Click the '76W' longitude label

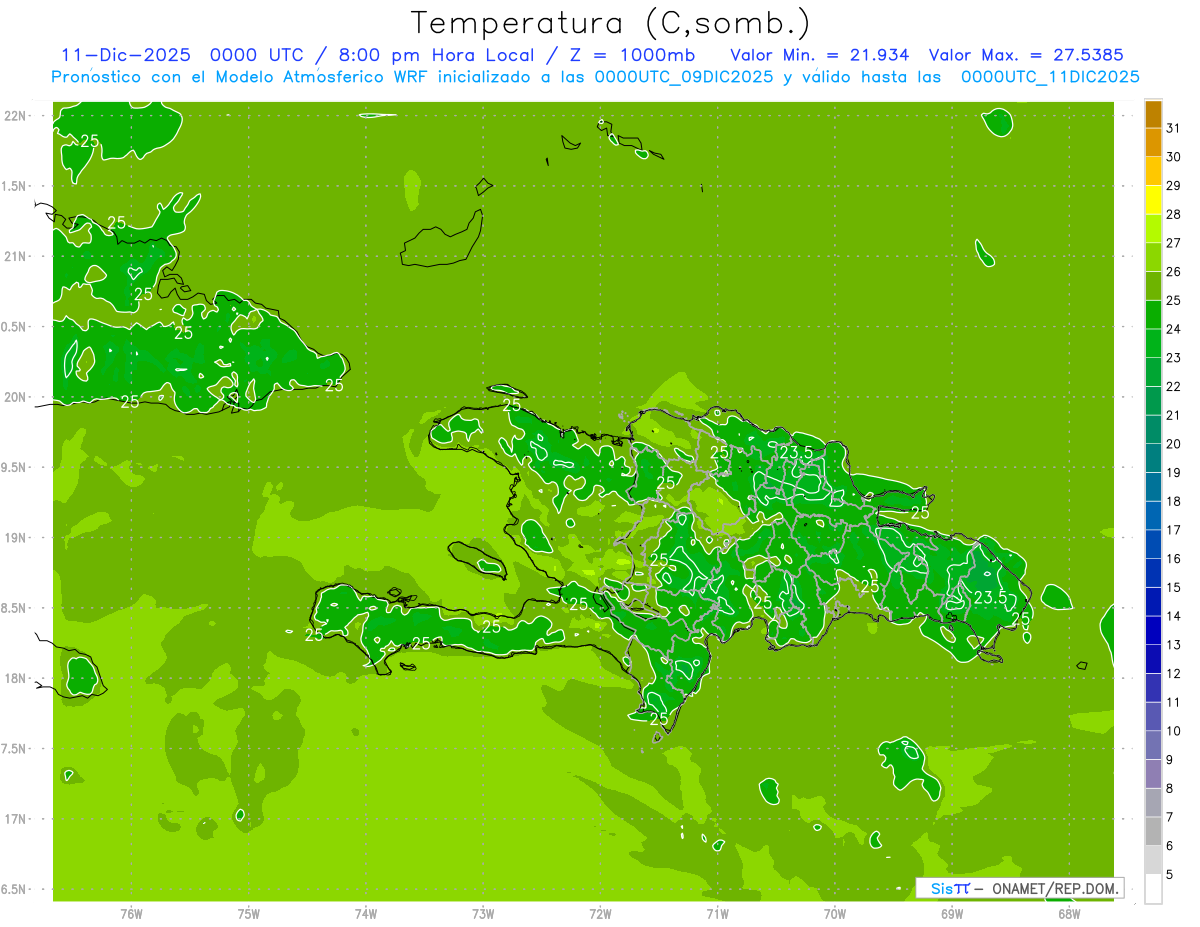pyautogui.click(x=131, y=913)
